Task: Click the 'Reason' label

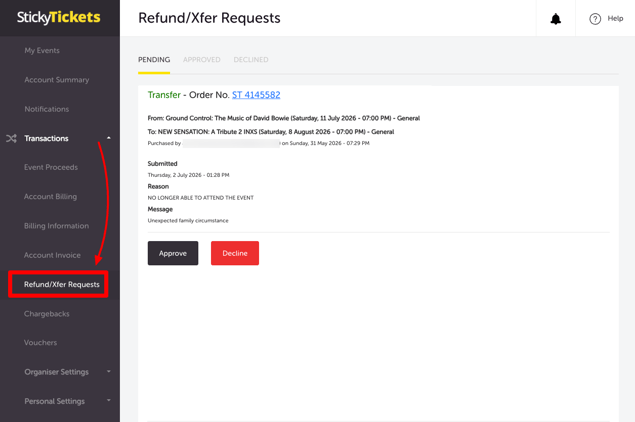Action: click(158, 186)
